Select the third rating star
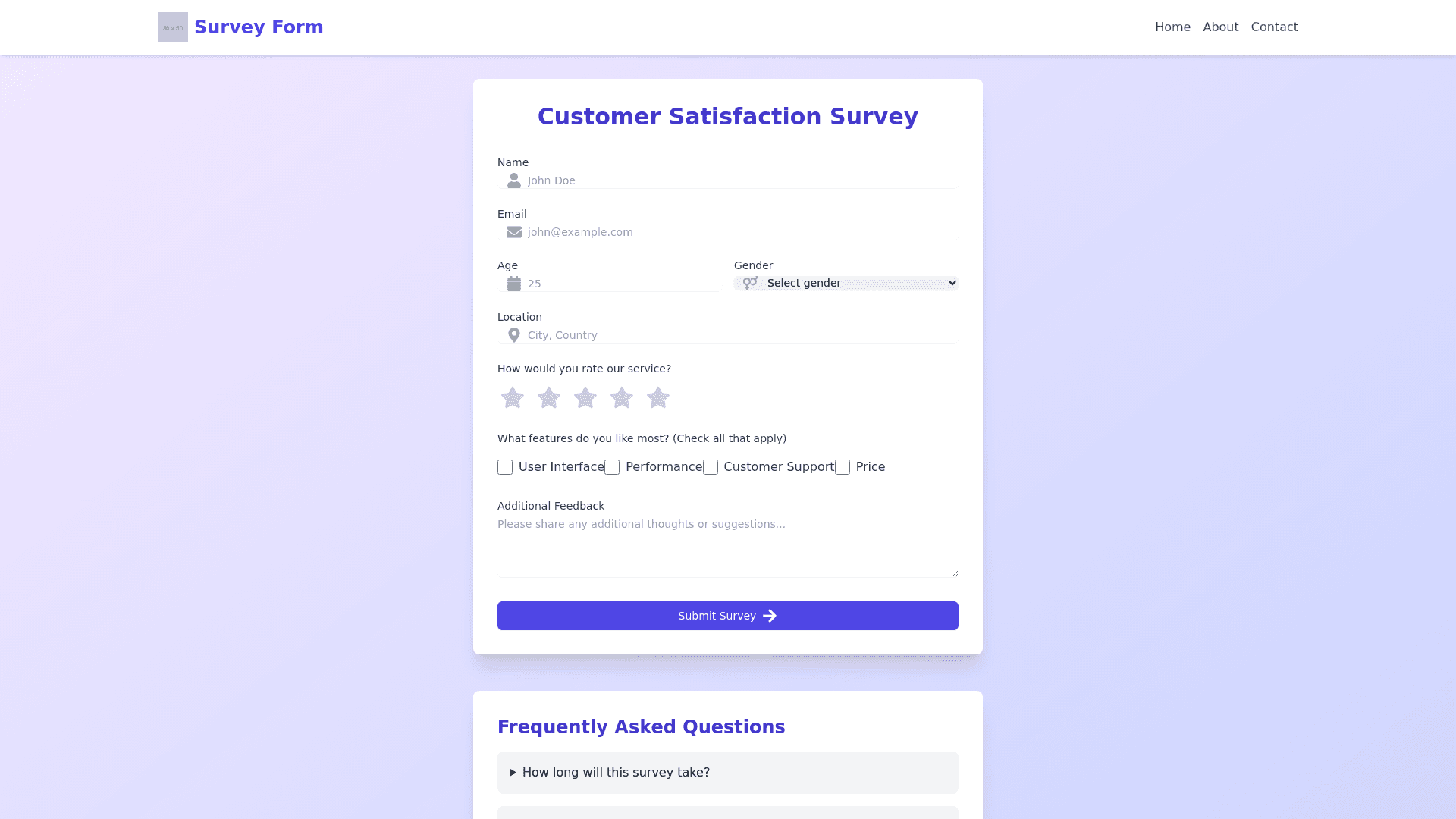Viewport: 1456px width, 819px height. [x=585, y=397]
